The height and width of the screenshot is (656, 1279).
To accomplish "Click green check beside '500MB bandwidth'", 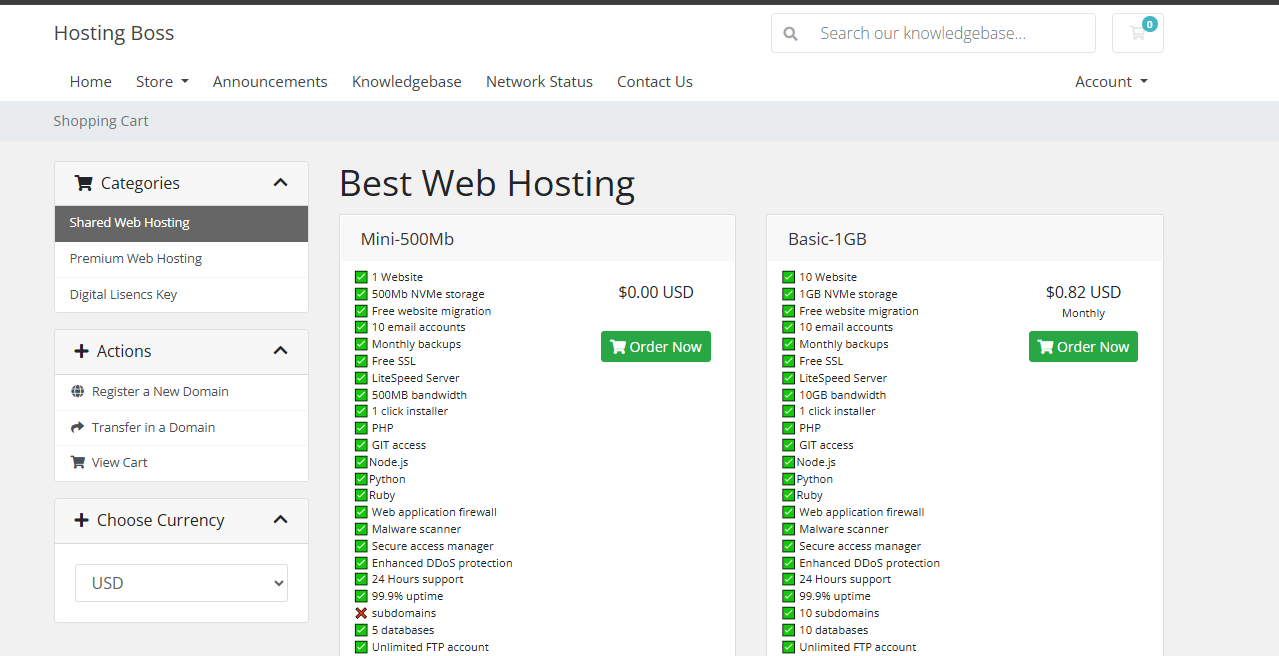I will click(361, 395).
